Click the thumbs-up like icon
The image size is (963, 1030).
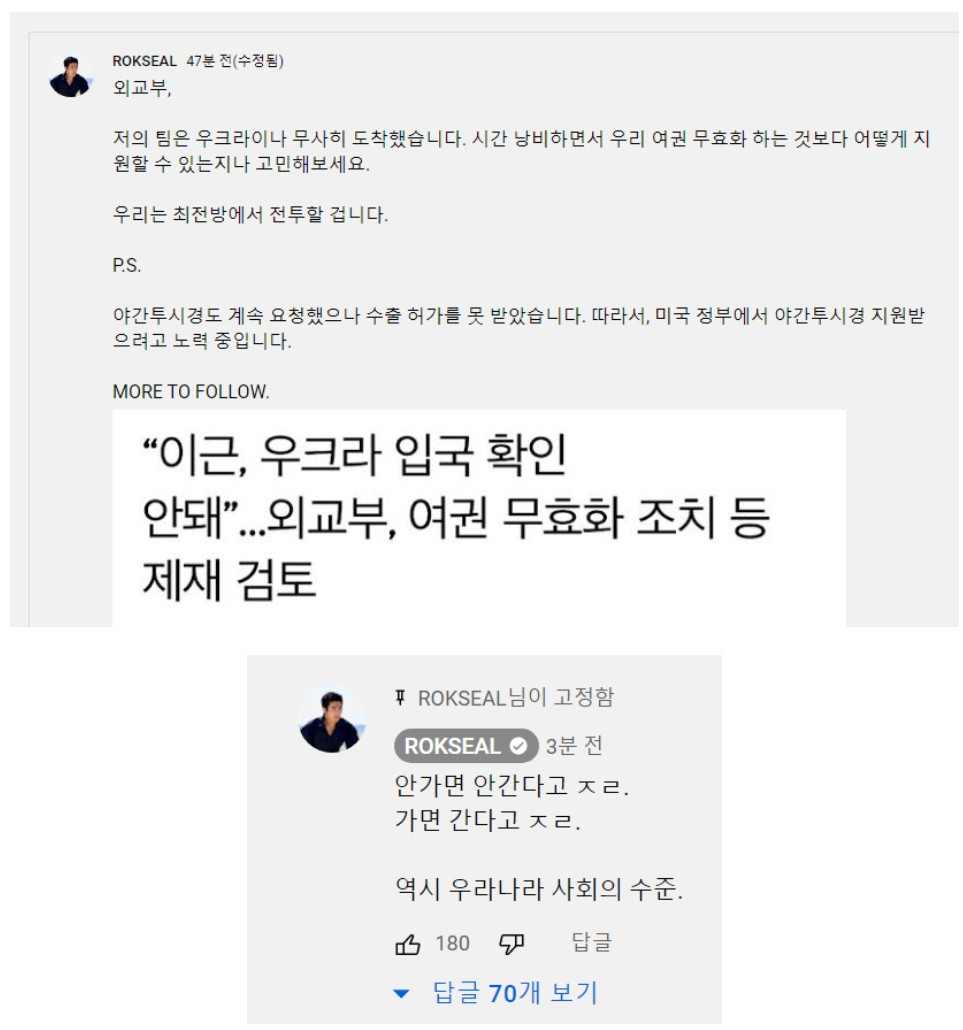407,945
